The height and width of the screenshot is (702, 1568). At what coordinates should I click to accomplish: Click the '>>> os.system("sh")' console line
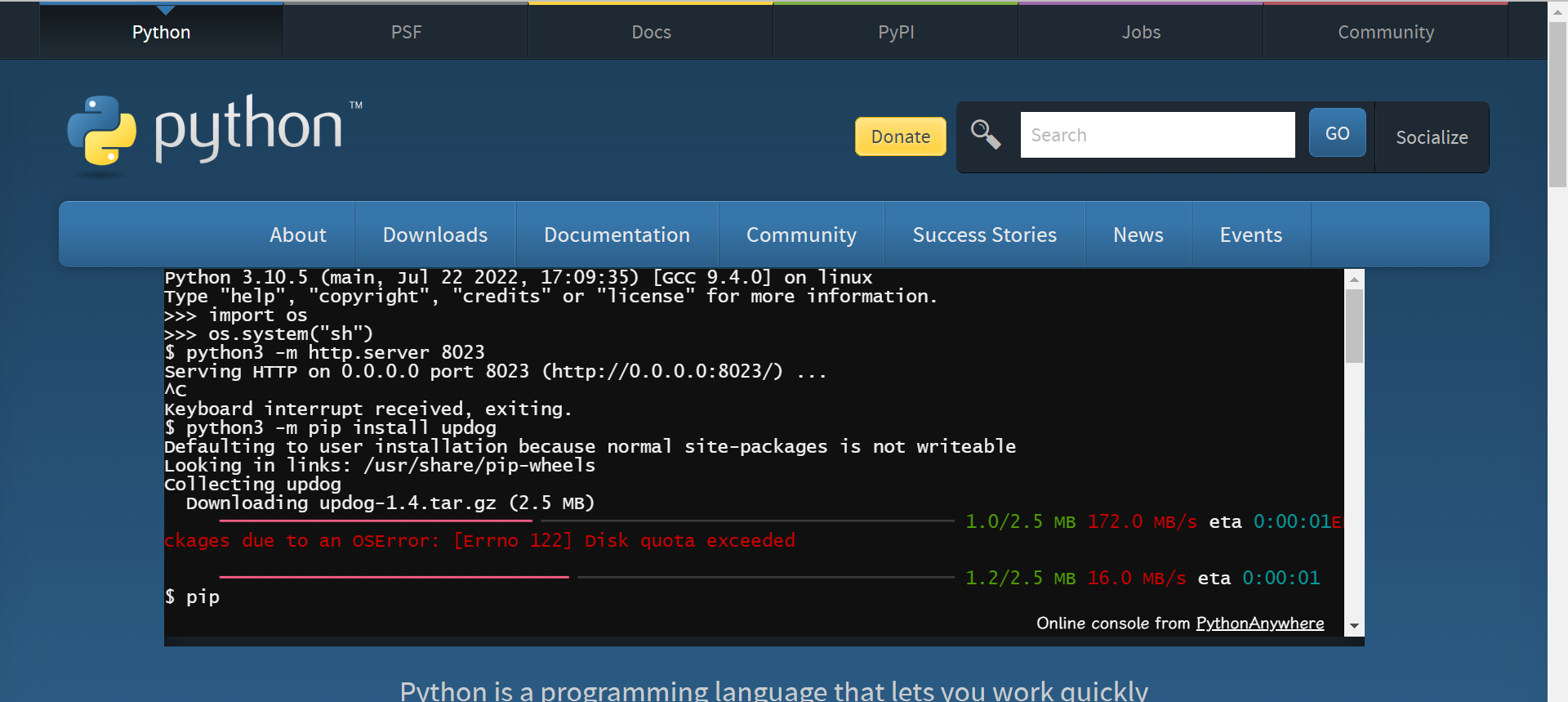pos(269,333)
